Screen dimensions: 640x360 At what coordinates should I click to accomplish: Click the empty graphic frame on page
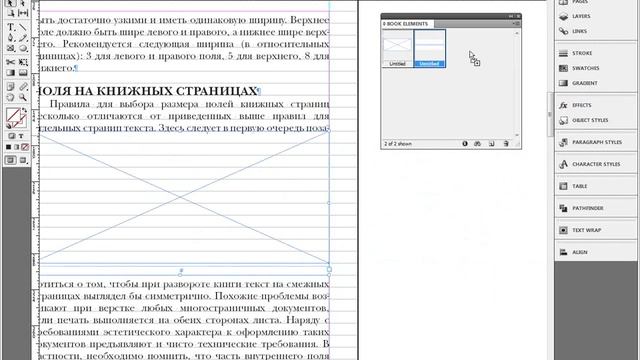[184, 197]
